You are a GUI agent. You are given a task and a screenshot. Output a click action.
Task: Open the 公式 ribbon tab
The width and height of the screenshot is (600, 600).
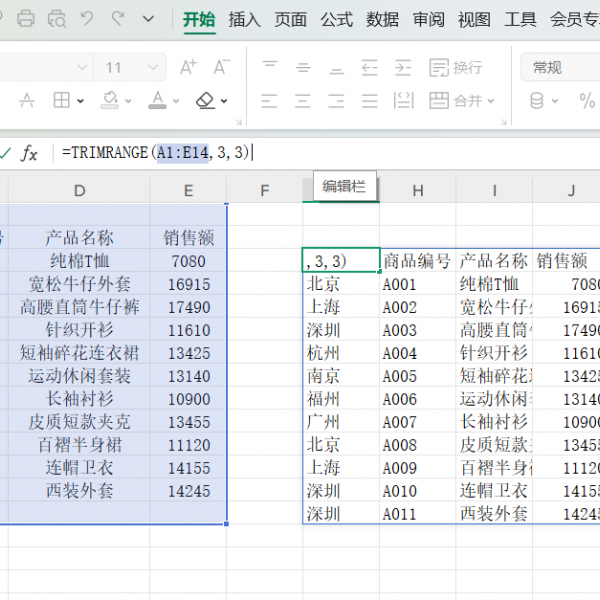click(336, 19)
